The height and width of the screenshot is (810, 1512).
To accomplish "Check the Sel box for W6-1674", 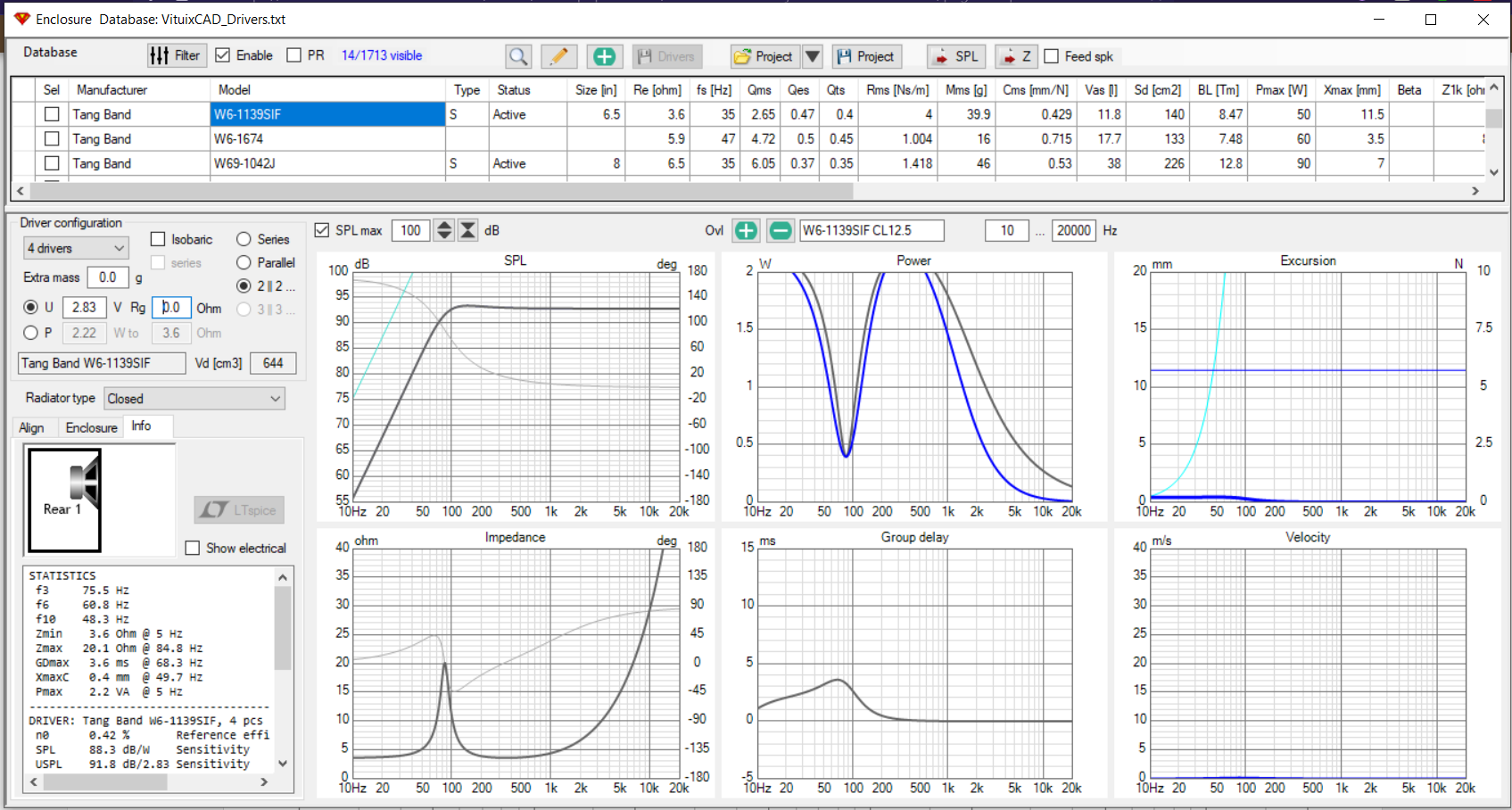I will click(x=52, y=139).
